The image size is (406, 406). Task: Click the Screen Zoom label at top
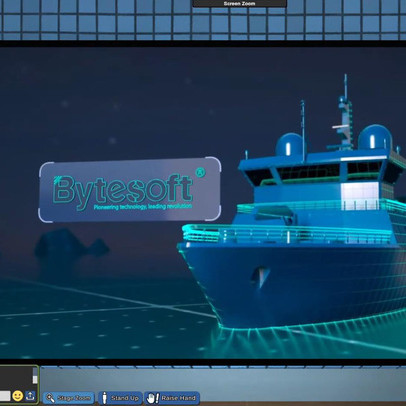coord(239,3)
